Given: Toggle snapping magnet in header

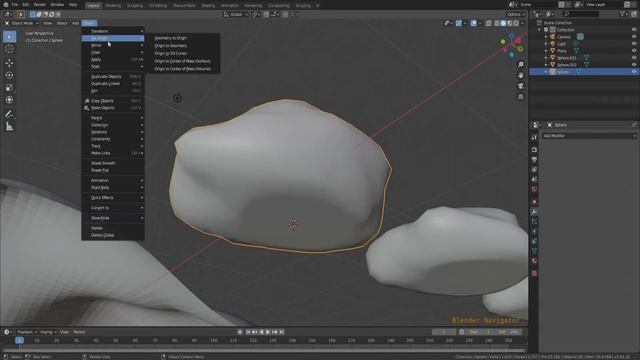Looking at the screenshot, I should (266, 14).
